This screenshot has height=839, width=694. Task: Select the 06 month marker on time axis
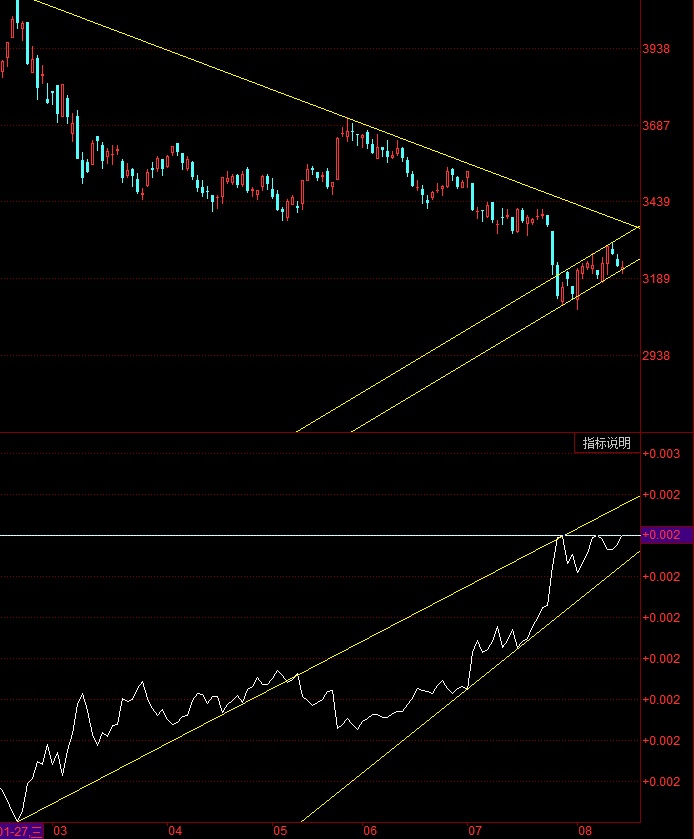click(370, 831)
